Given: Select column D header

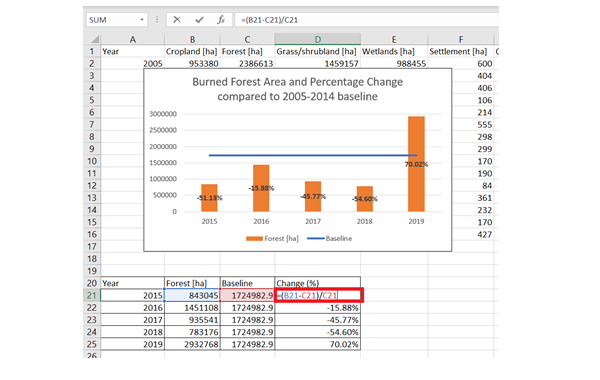Looking at the screenshot, I should tap(318, 39).
